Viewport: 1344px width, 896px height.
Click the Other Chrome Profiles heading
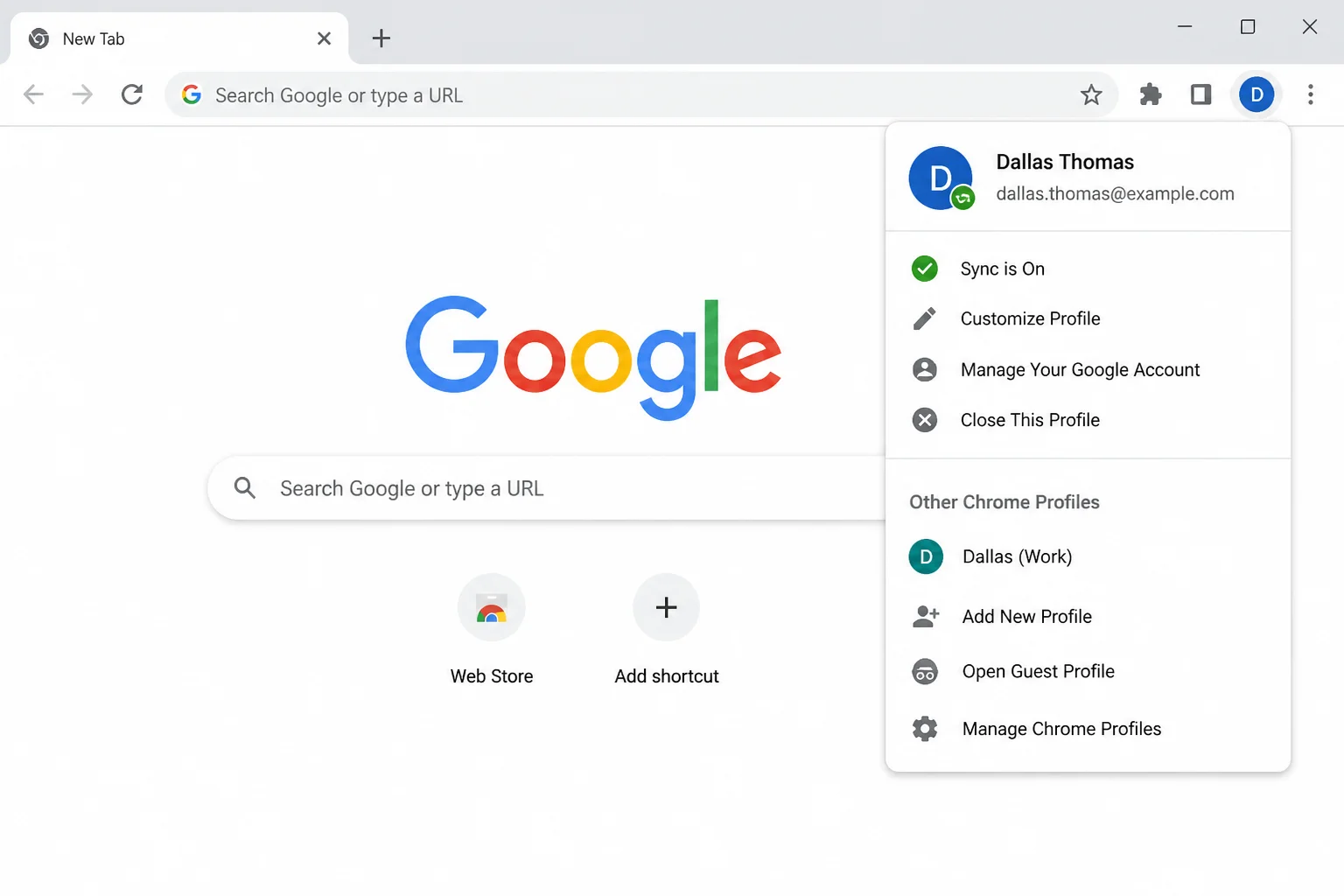1004,502
